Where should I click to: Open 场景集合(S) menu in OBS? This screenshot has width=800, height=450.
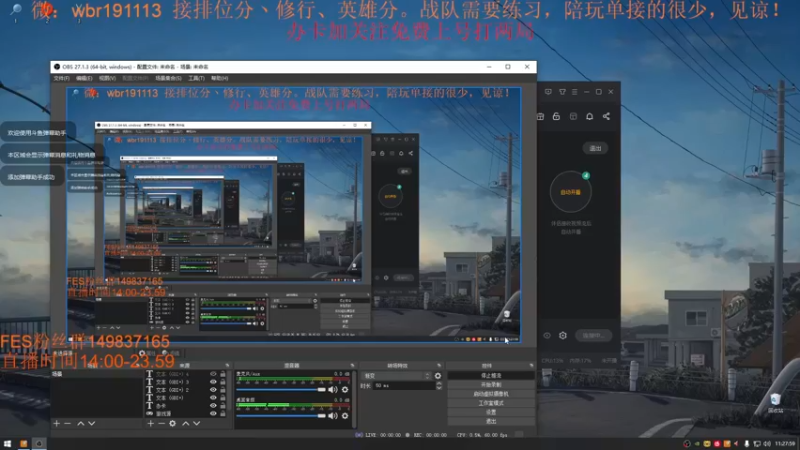[168, 78]
